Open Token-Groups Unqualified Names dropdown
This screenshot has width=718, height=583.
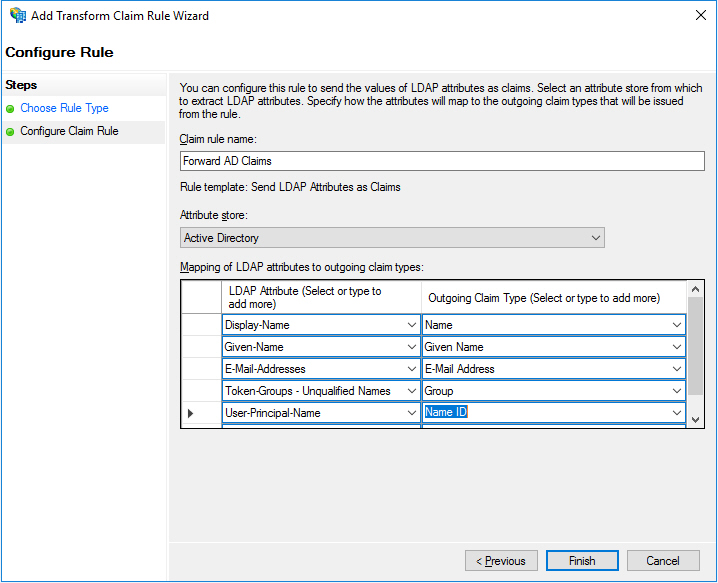[x=412, y=391]
